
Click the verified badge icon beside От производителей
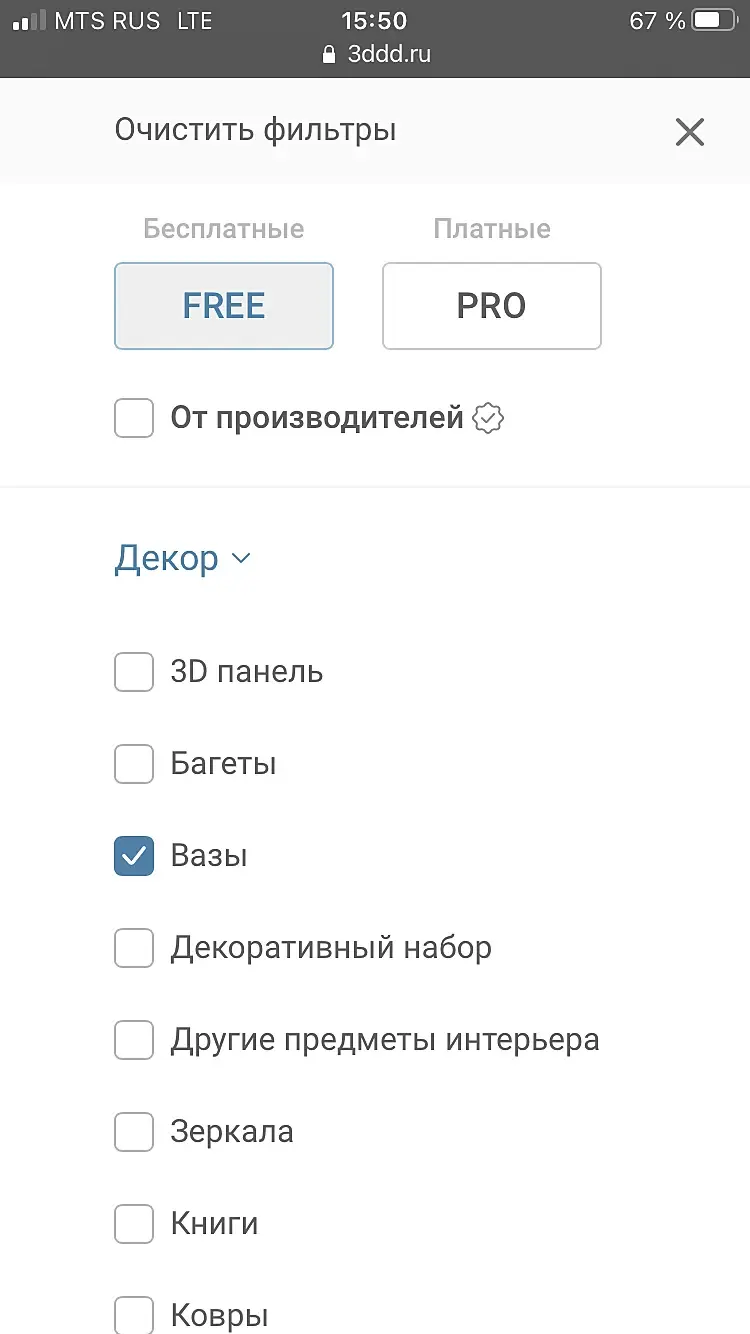click(487, 418)
